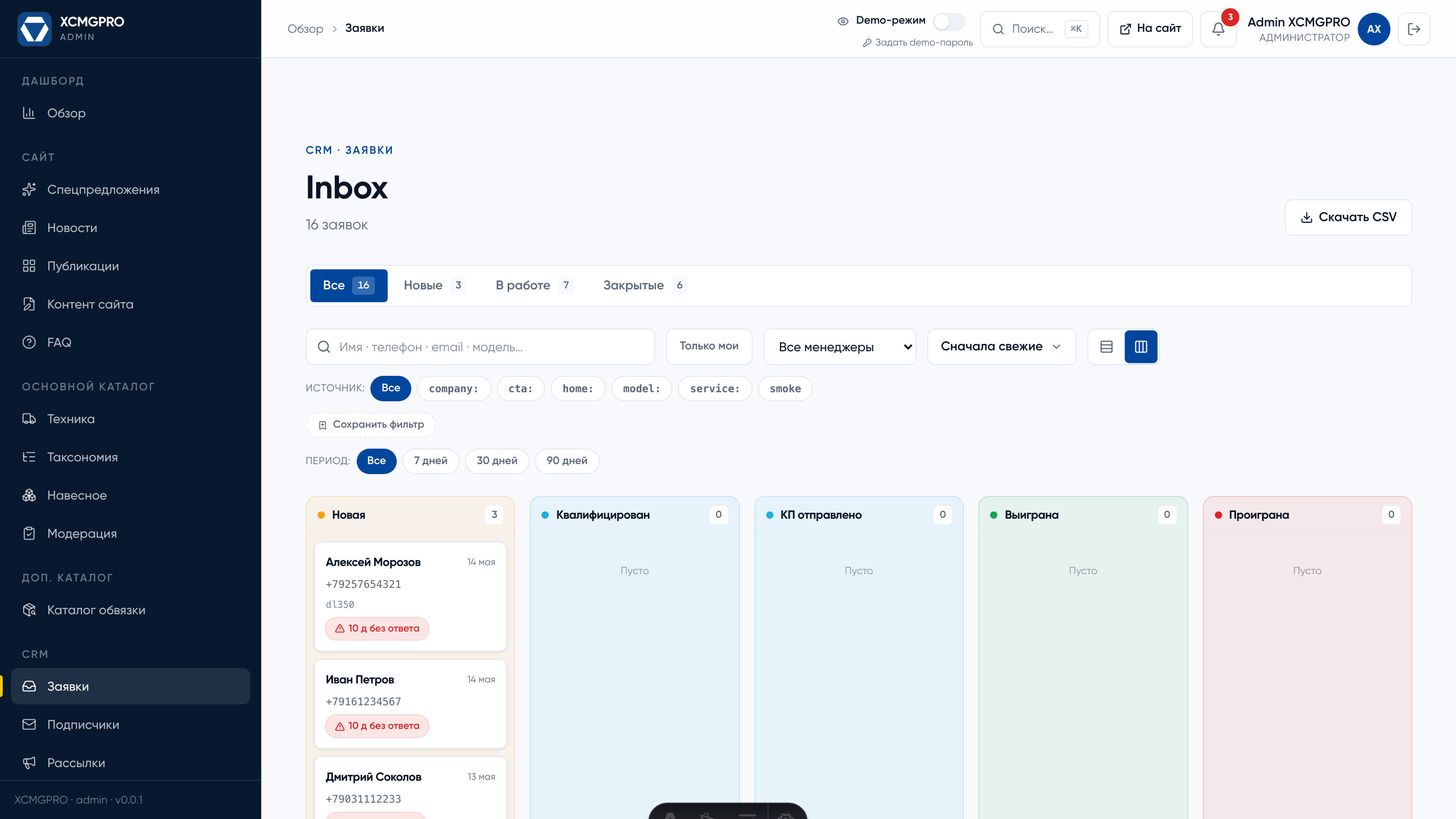This screenshot has width=1456, height=819.
Task: Open Рассылки in CRM
Action: [x=130, y=763]
